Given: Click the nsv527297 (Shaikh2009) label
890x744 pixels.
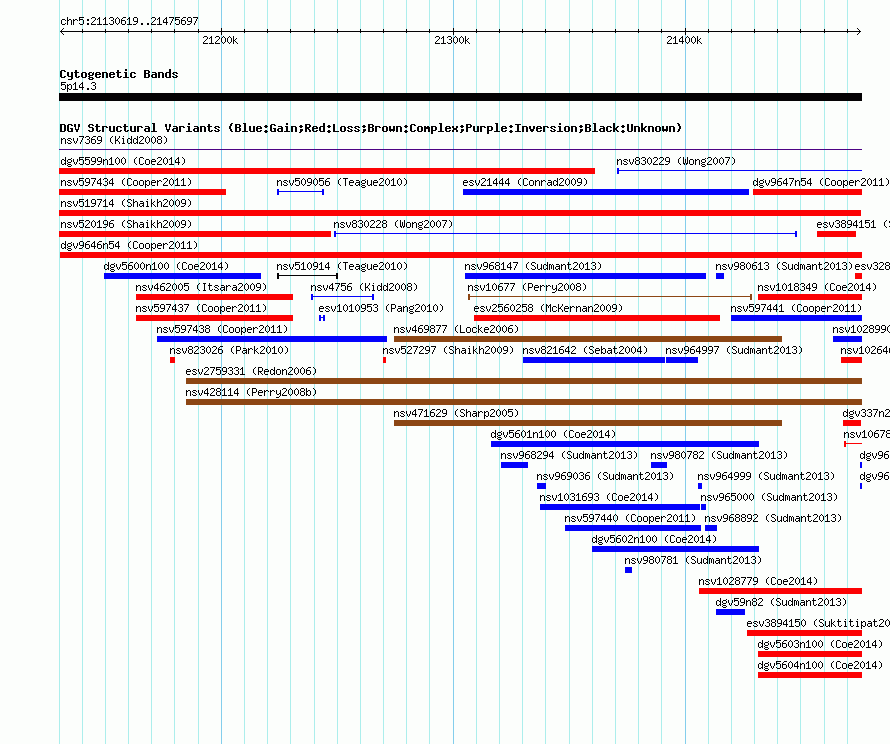Looking at the screenshot, I should 448,350.
